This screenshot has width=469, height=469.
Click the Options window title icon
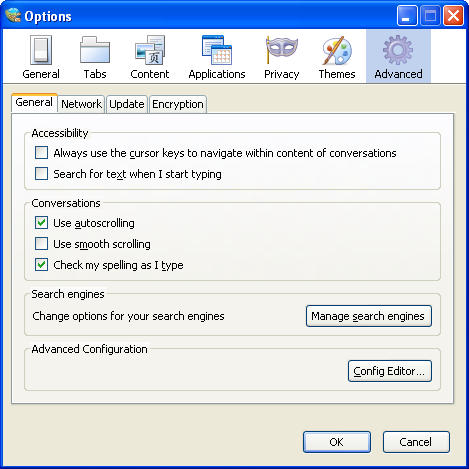coord(13,15)
